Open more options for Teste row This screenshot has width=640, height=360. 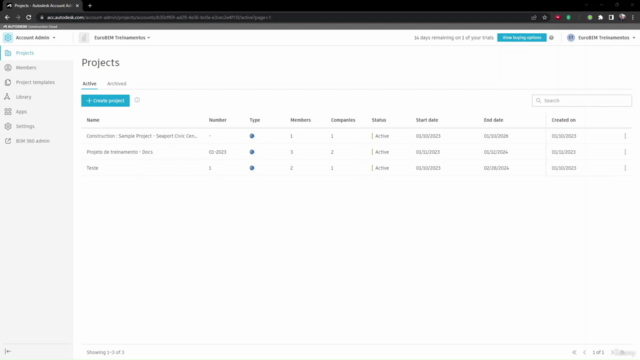pos(625,168)
